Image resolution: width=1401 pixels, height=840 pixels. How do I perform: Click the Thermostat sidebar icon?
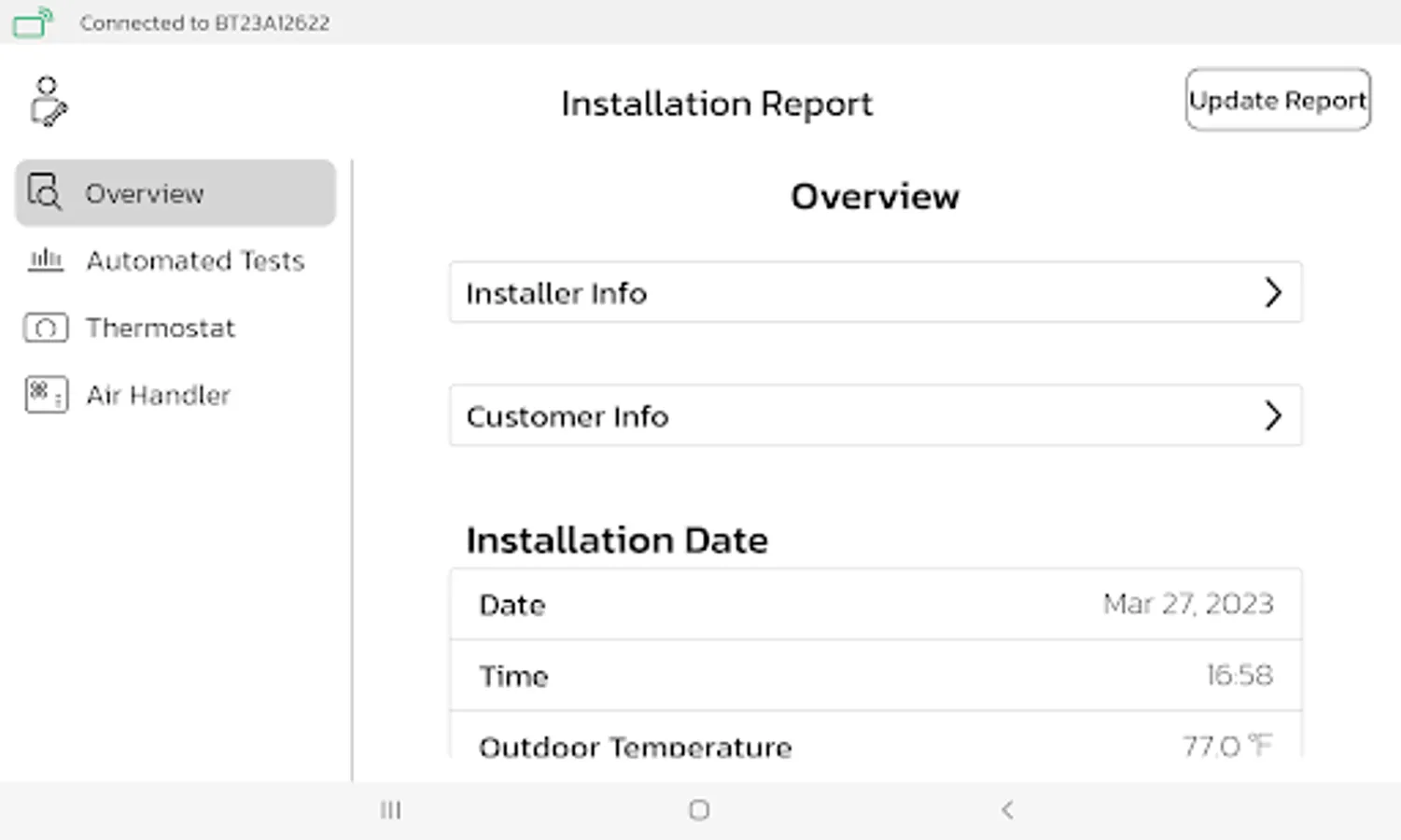pyautogui.click(x=46, y=328)
